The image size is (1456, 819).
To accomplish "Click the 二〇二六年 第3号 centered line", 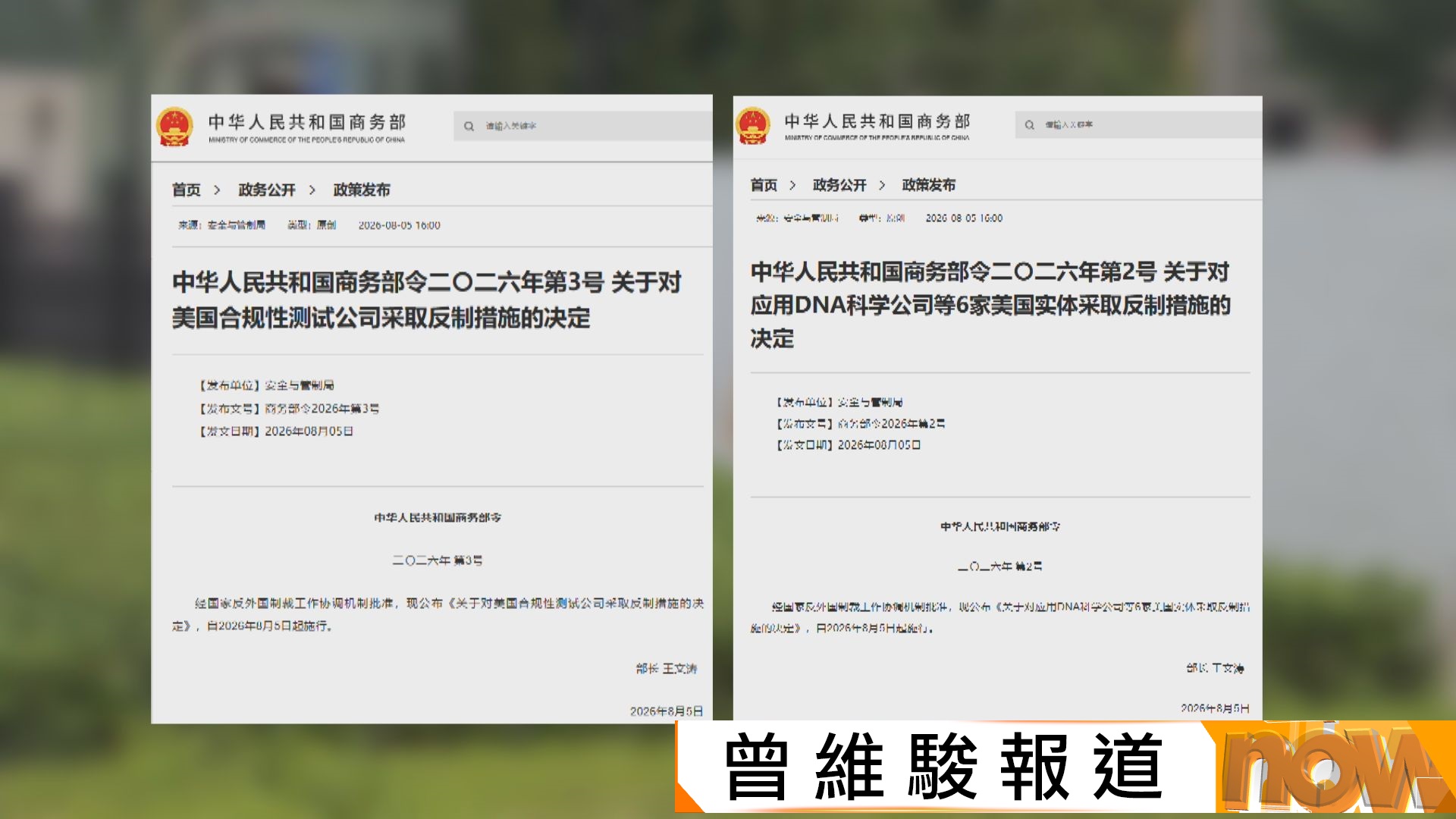I will point(438,560).
